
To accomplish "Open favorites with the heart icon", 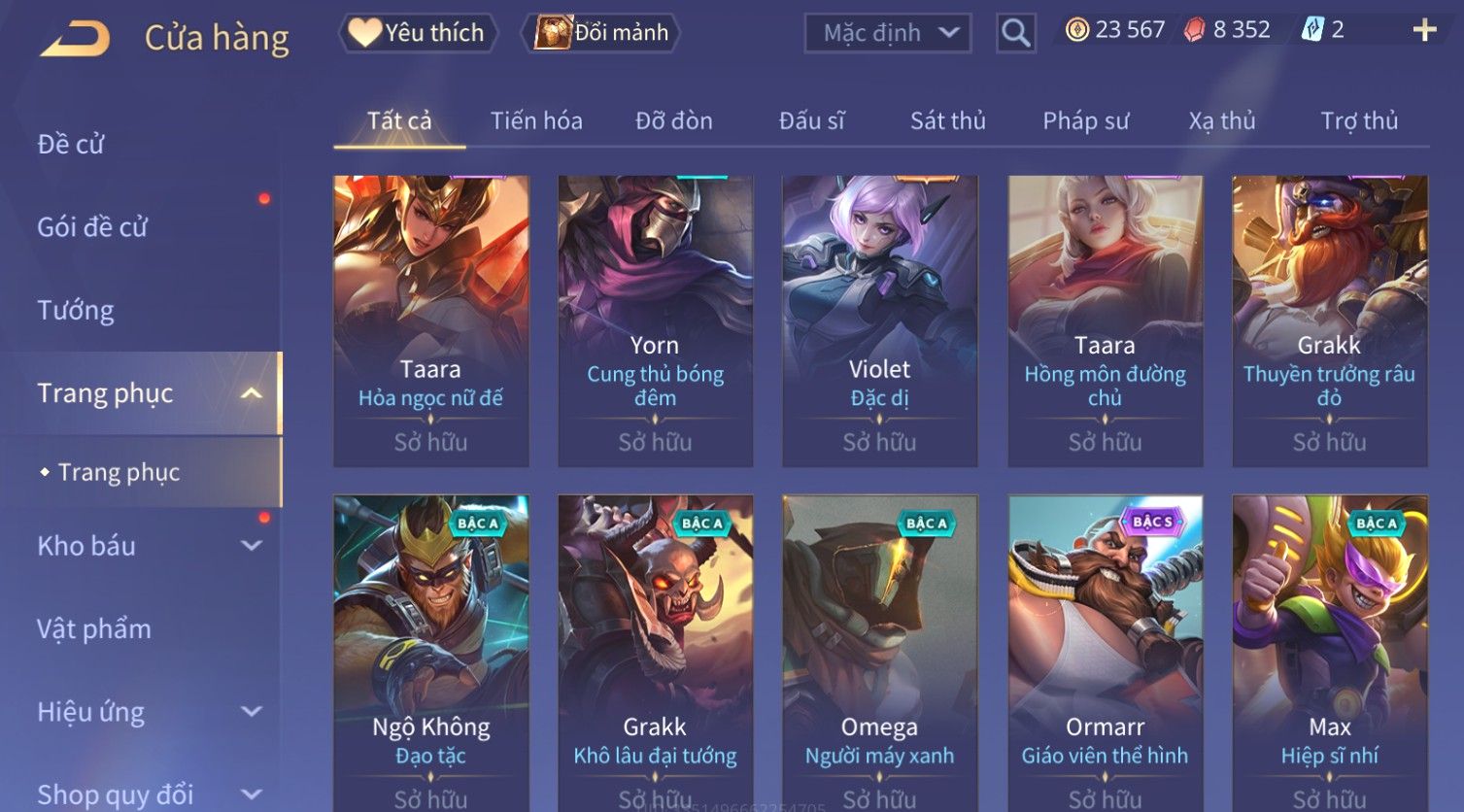I will click(x=365, y=33).
